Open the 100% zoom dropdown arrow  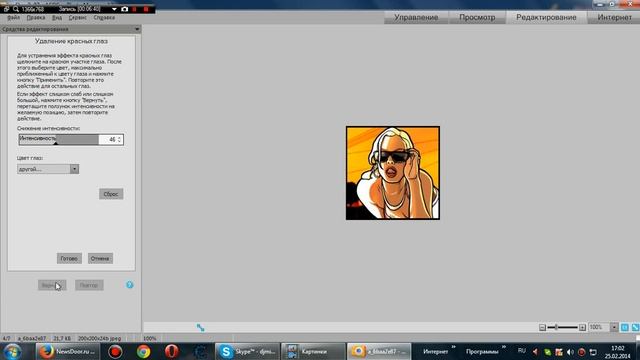point(614,327)
